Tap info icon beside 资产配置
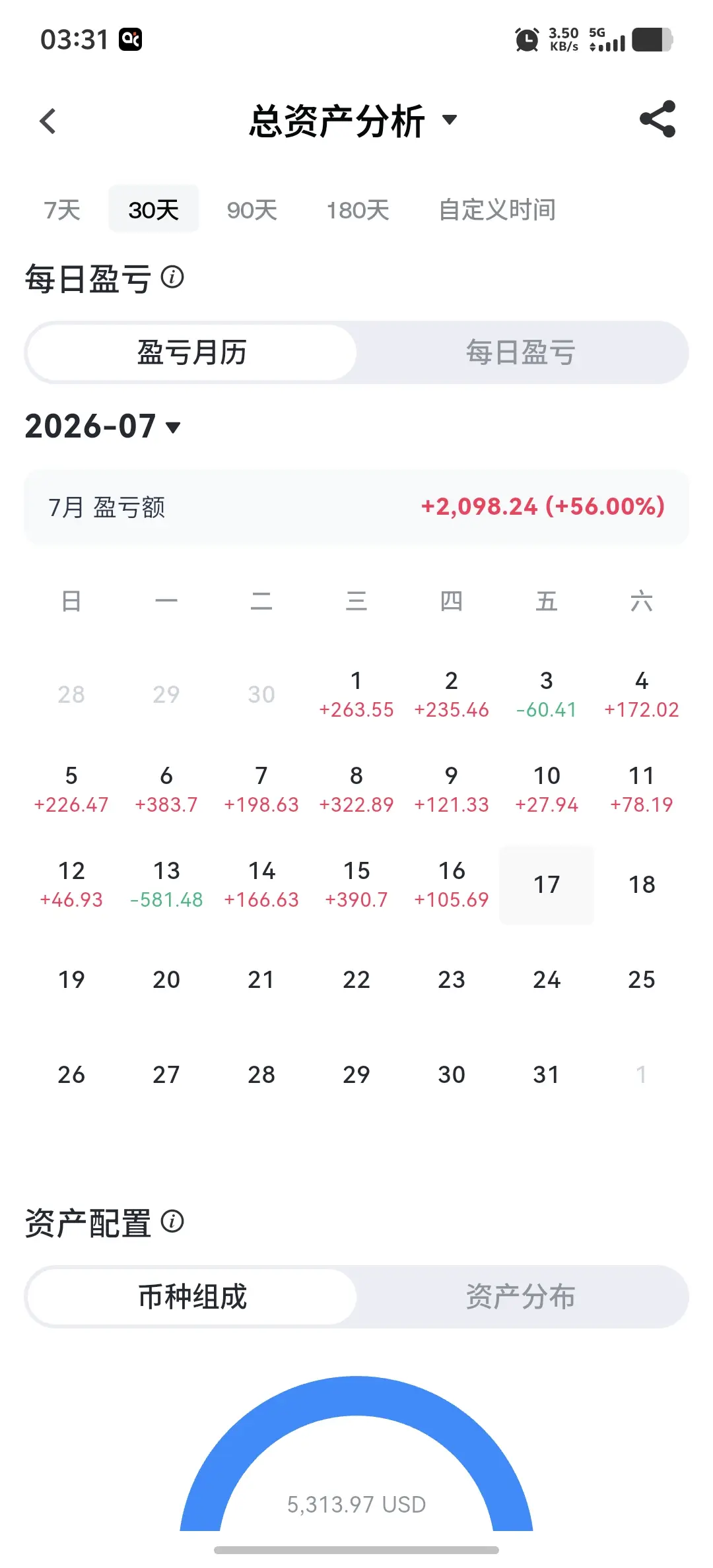Screen dimensions: 713x1568 [172, 1222]
